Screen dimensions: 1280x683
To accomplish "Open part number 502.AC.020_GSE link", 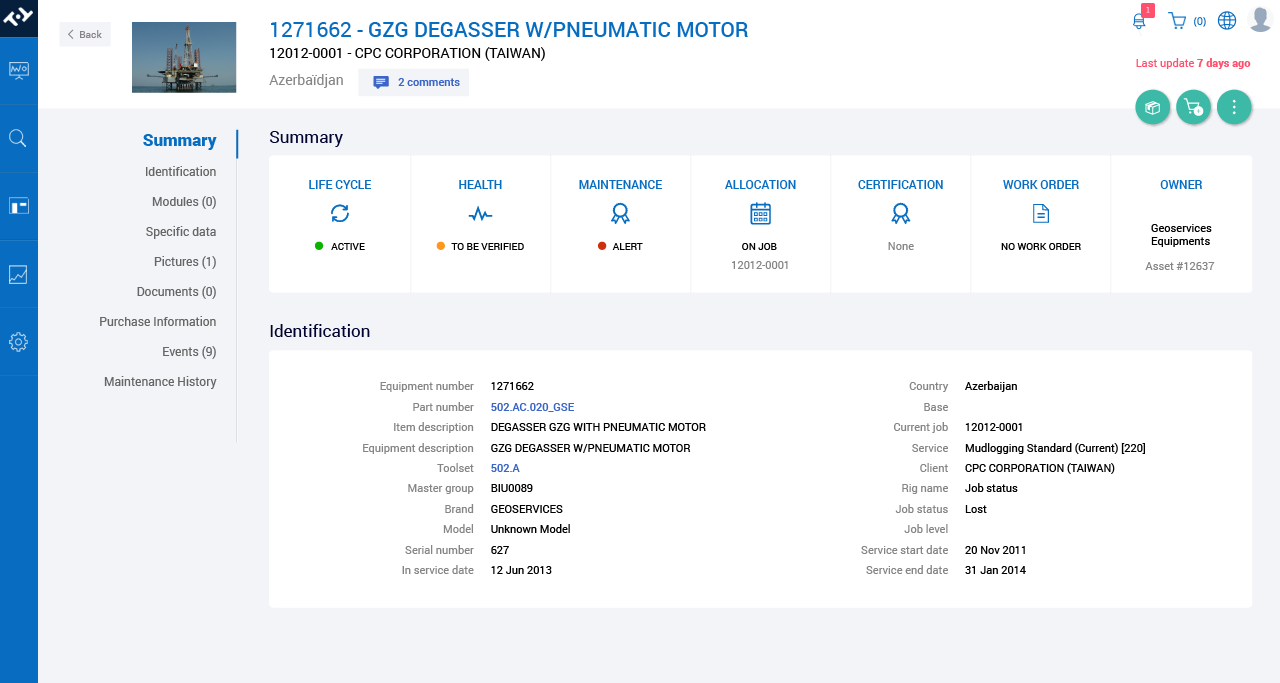I will [532, 407].
